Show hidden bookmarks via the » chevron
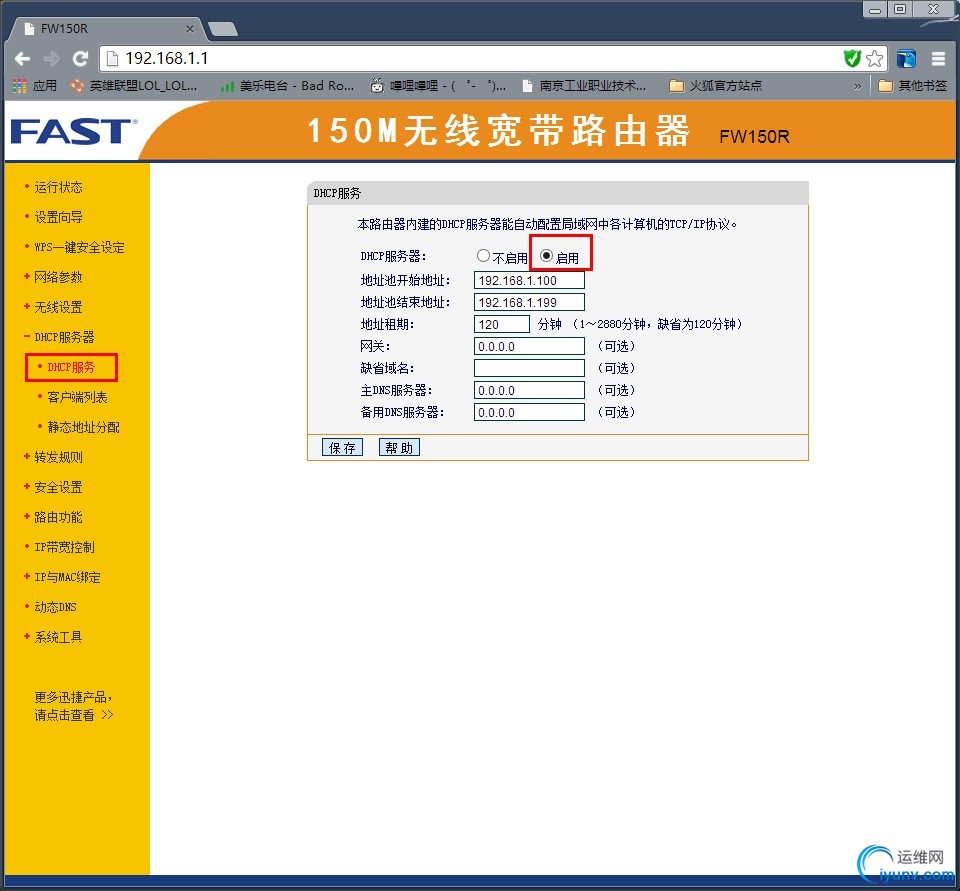Image resolution: width=960 pixels, height=891 pixels. click(x=857, y=86)
